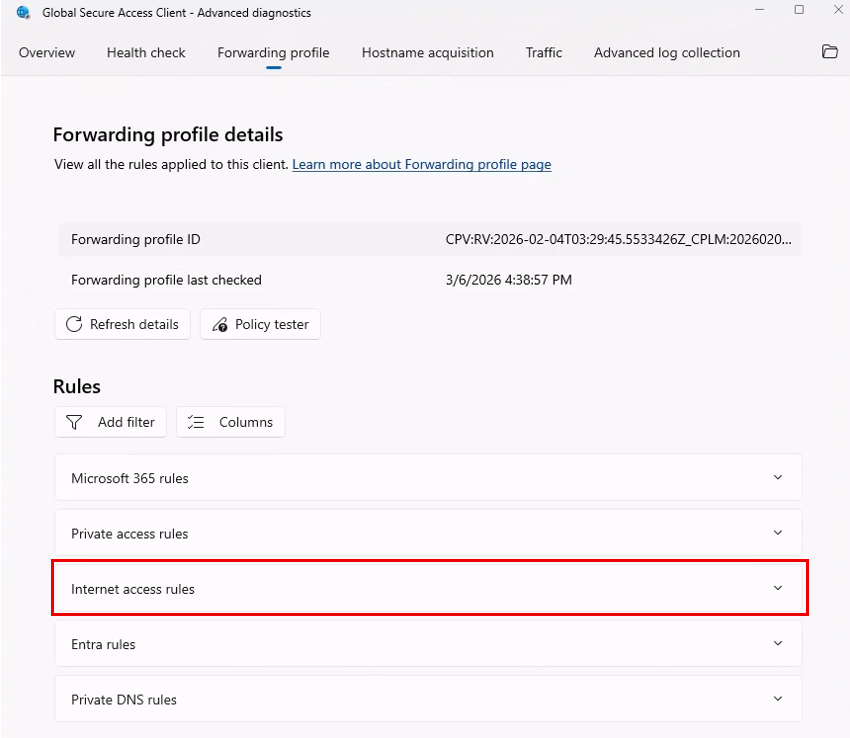Switch to Advanced log collection tab

click(667, 53)
